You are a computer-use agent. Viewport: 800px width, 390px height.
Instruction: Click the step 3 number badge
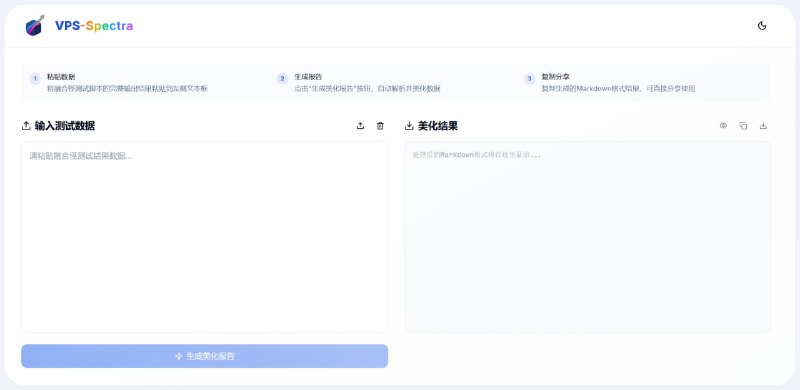click(530, 79)
